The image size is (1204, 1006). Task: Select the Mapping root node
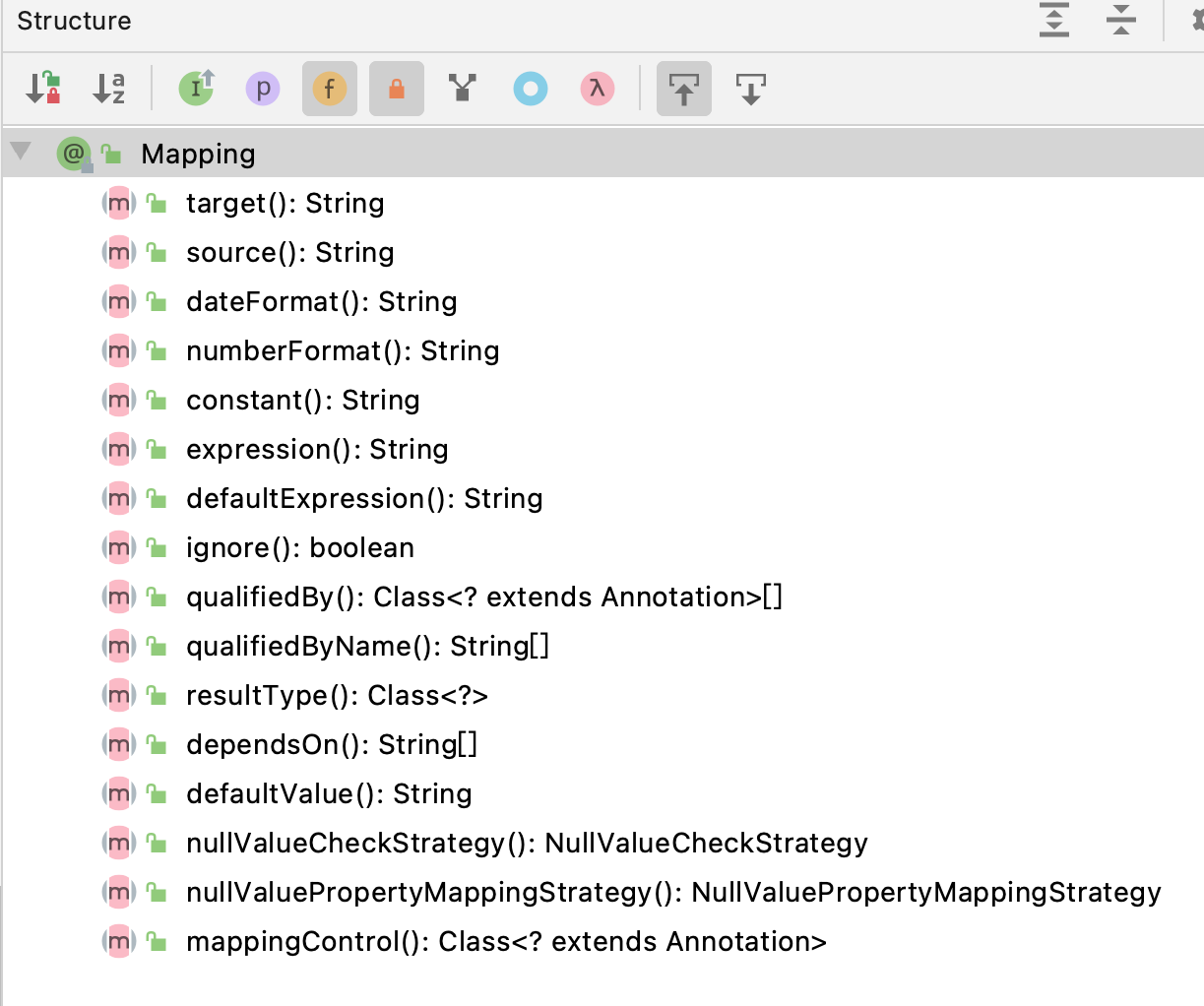pyautogui.click(x=602, y=154)
